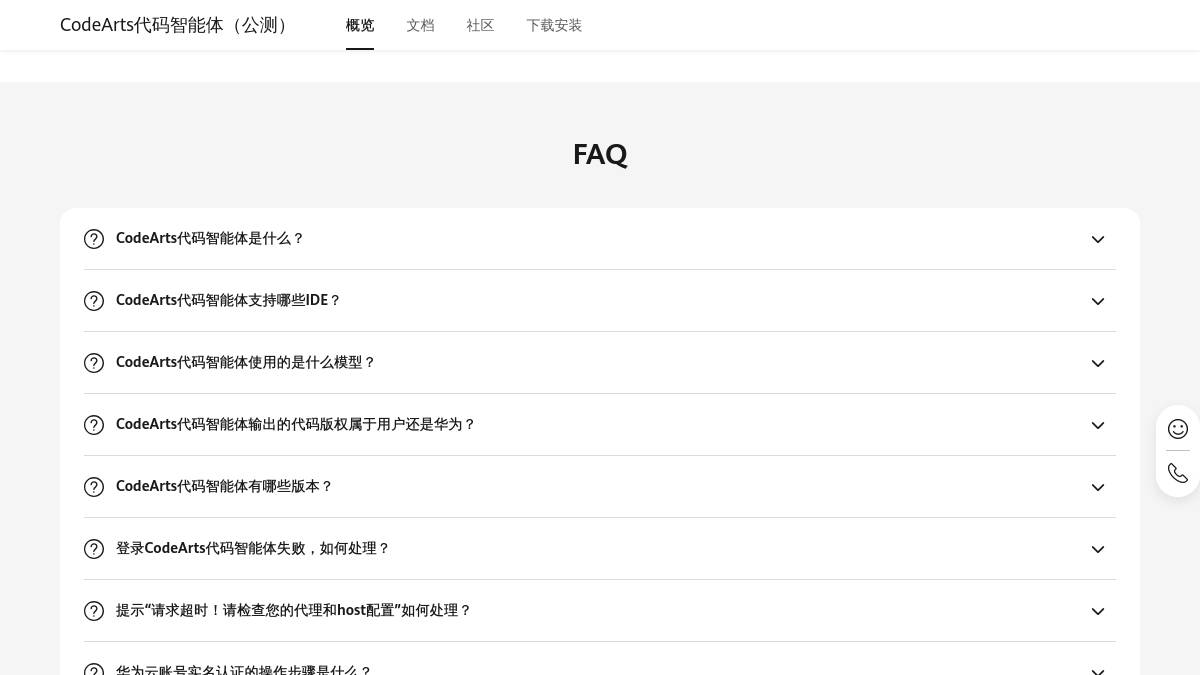
Task: Open the smiley feedback icon
Action: pyautogui.click(x=1178, y=429)
